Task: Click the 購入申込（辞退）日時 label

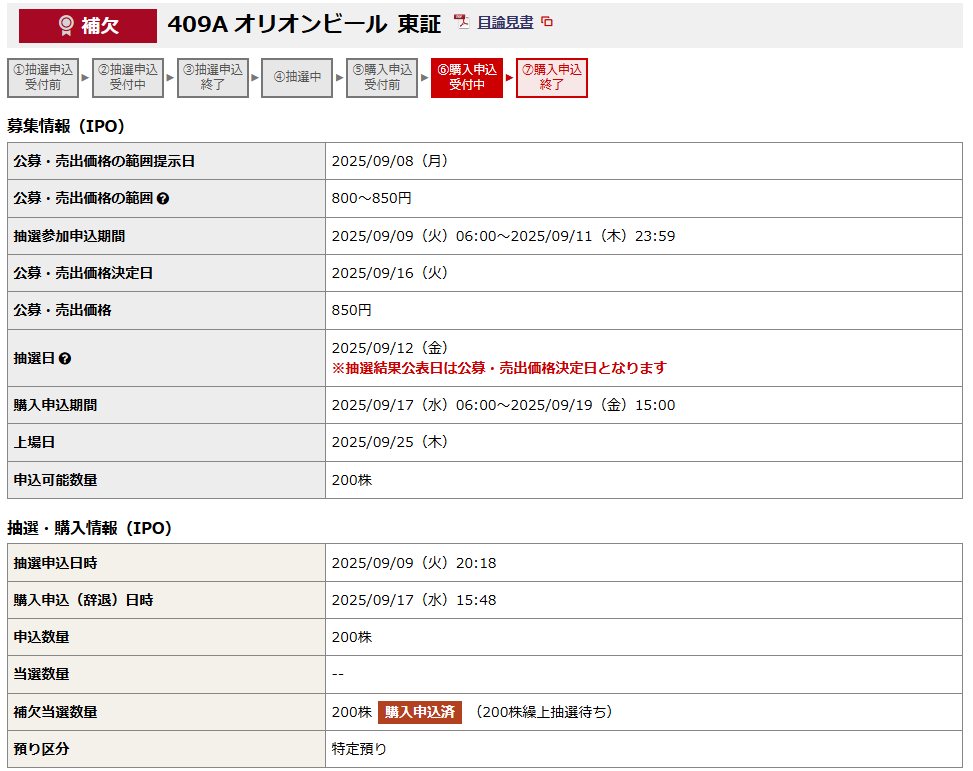Action: (83, 600)
